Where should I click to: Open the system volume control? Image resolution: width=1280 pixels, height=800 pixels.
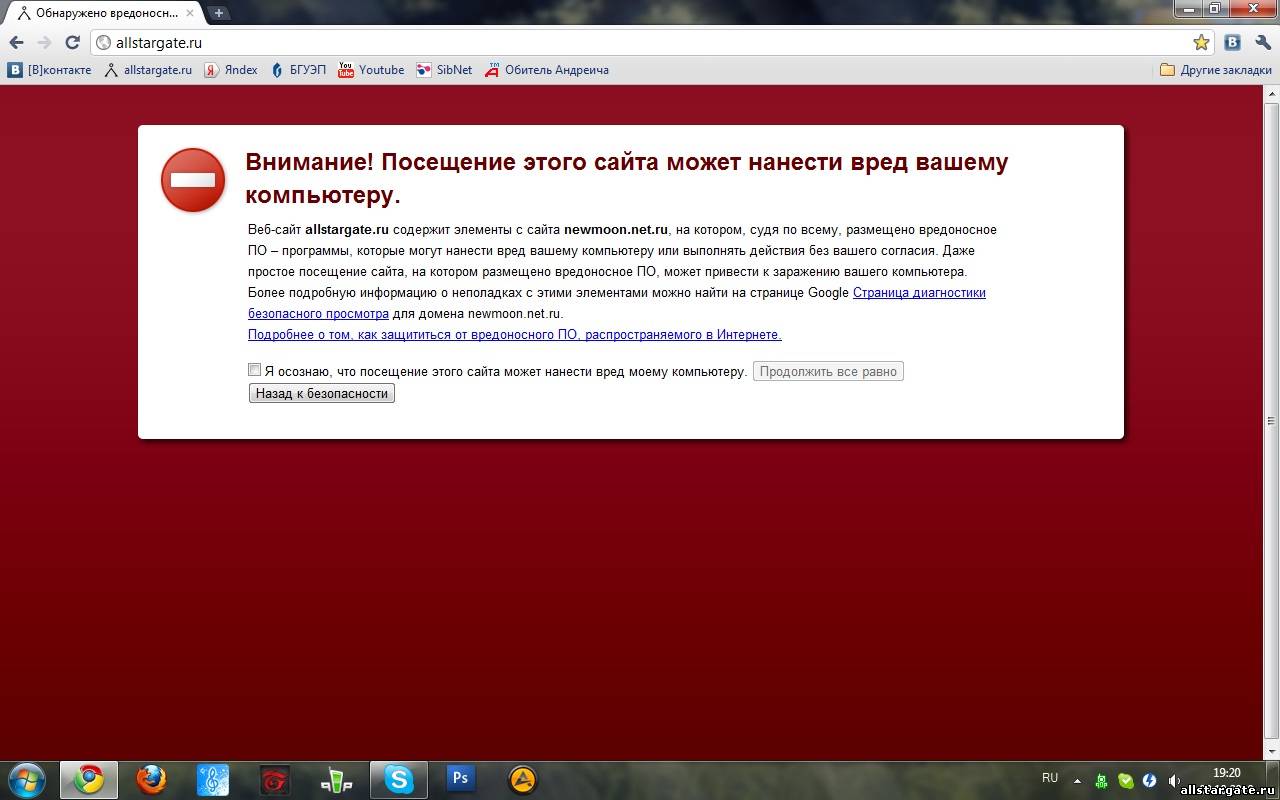tap(1173, 780)
